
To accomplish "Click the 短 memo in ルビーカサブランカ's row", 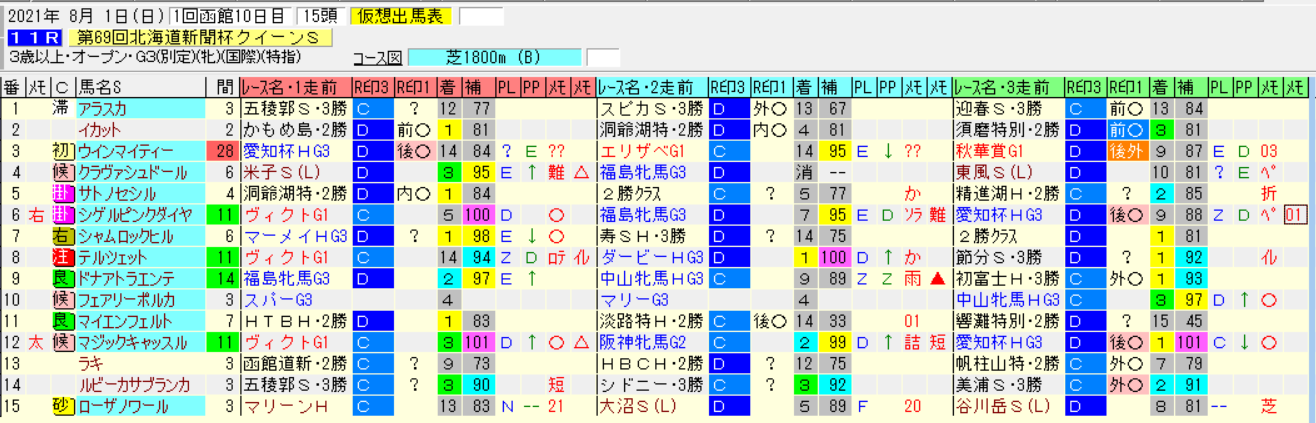I will [x=557, y=385].
